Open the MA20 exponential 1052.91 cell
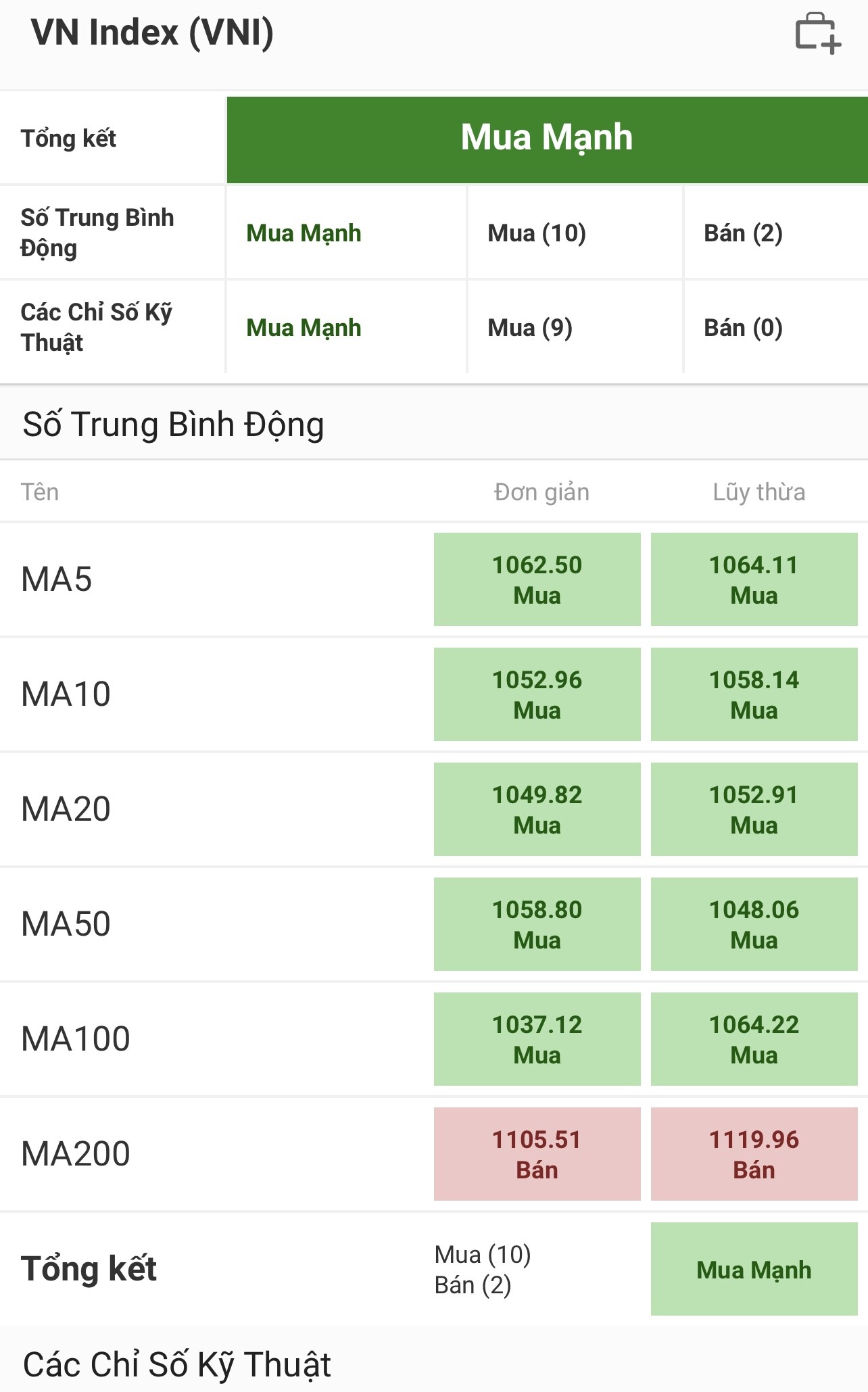Viewport: 868px width, 1392px height. pyautogui.click(x=754, y=809)
